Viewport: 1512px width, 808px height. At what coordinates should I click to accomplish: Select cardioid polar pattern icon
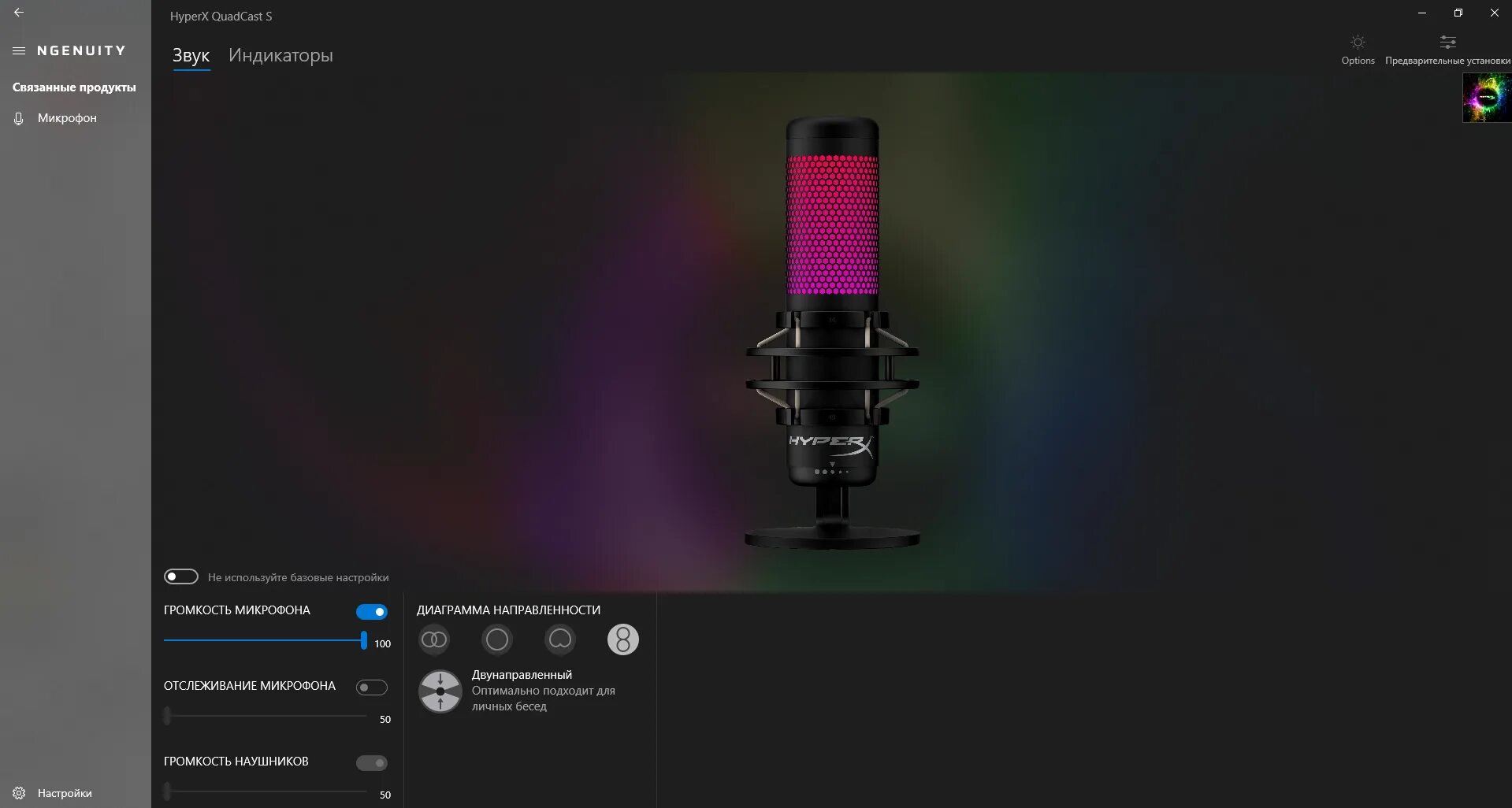pyautogui.click(x=560, y=639)
